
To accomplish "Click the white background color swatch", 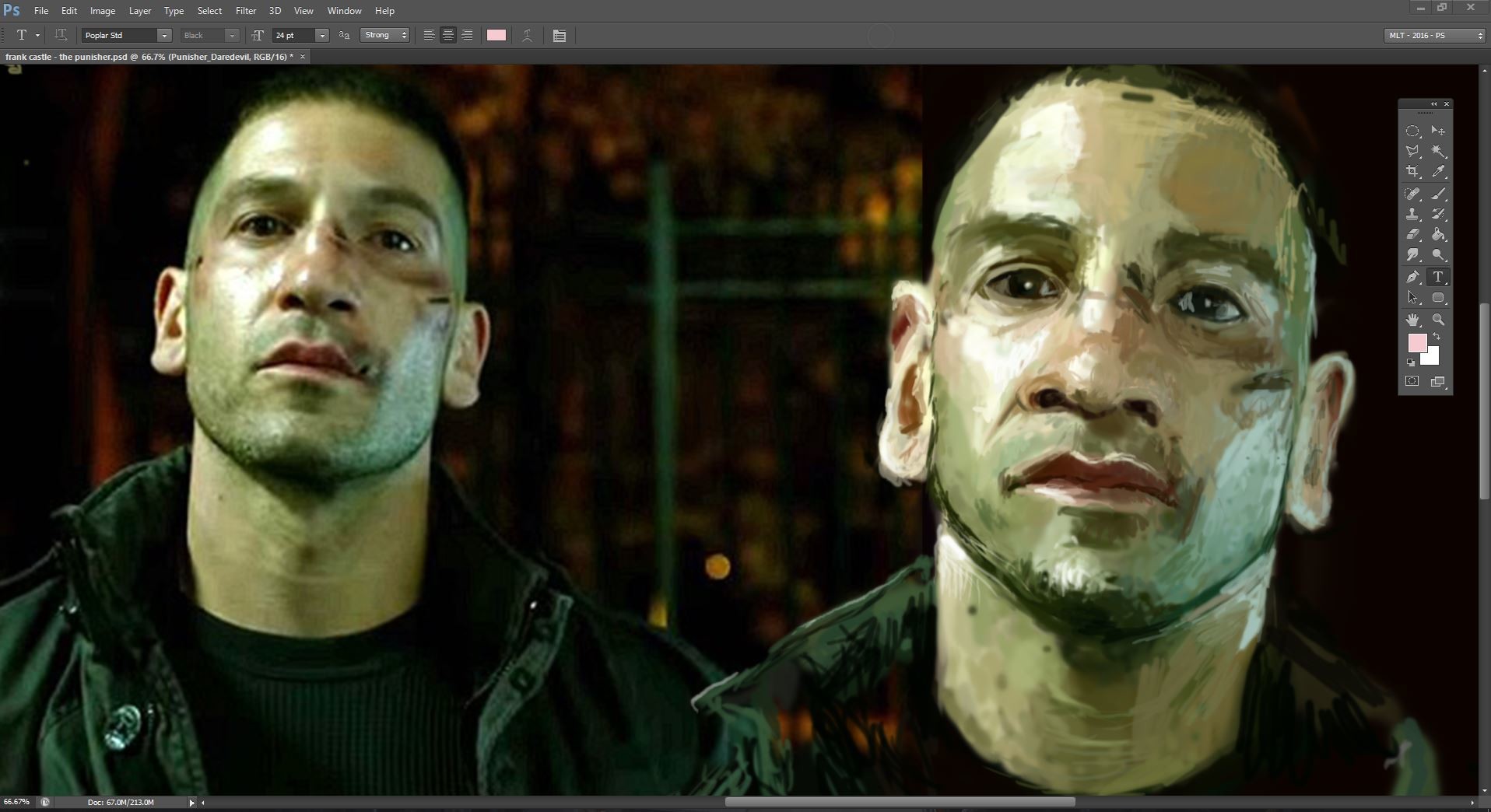I will 1432,359.
